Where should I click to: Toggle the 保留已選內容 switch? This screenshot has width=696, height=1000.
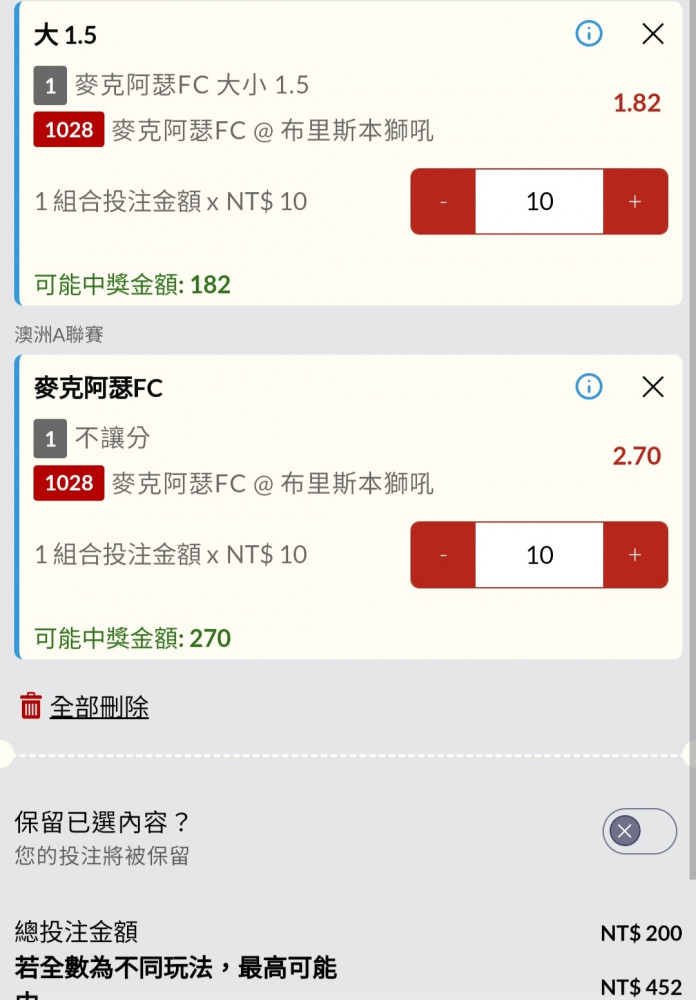(x=639, y=831)
